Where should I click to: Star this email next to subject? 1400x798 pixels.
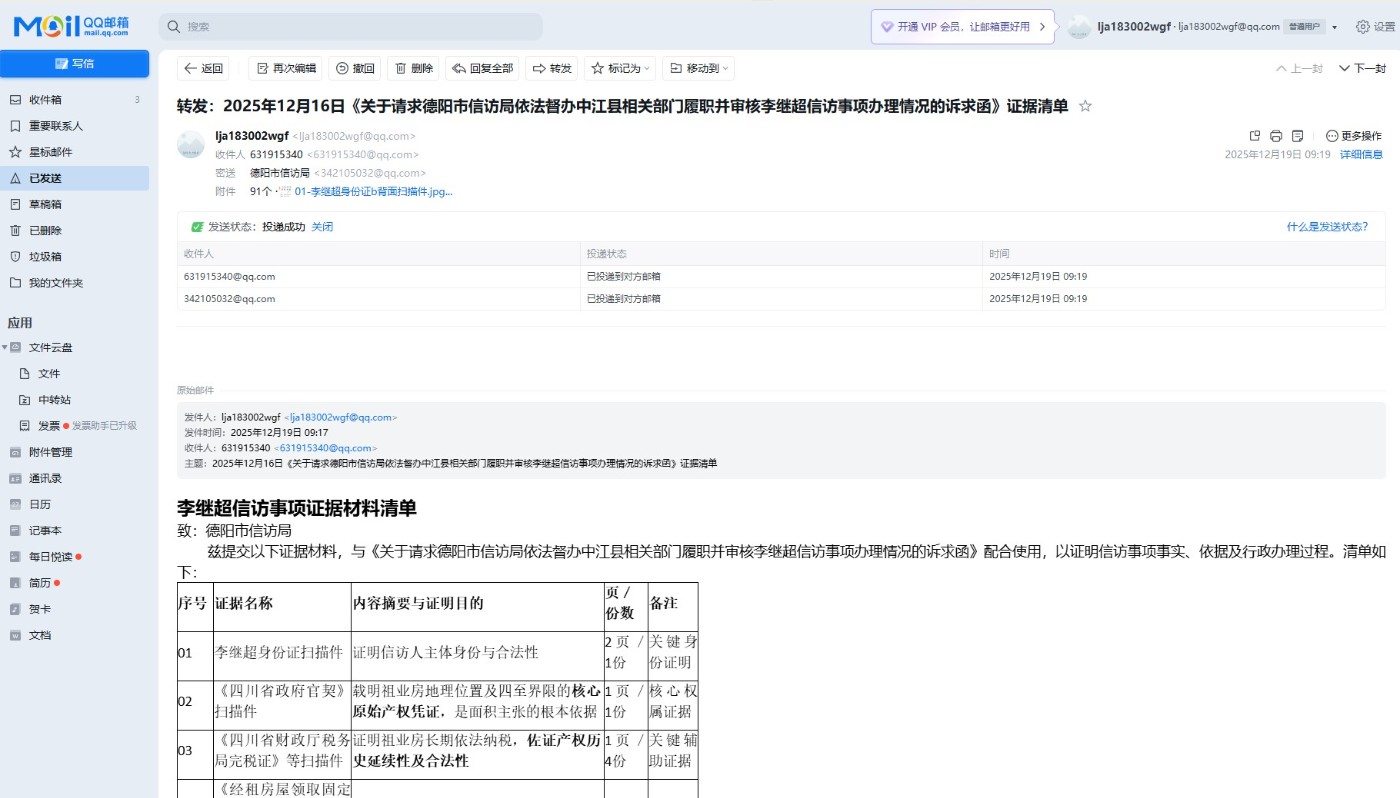click(1085, 106)
